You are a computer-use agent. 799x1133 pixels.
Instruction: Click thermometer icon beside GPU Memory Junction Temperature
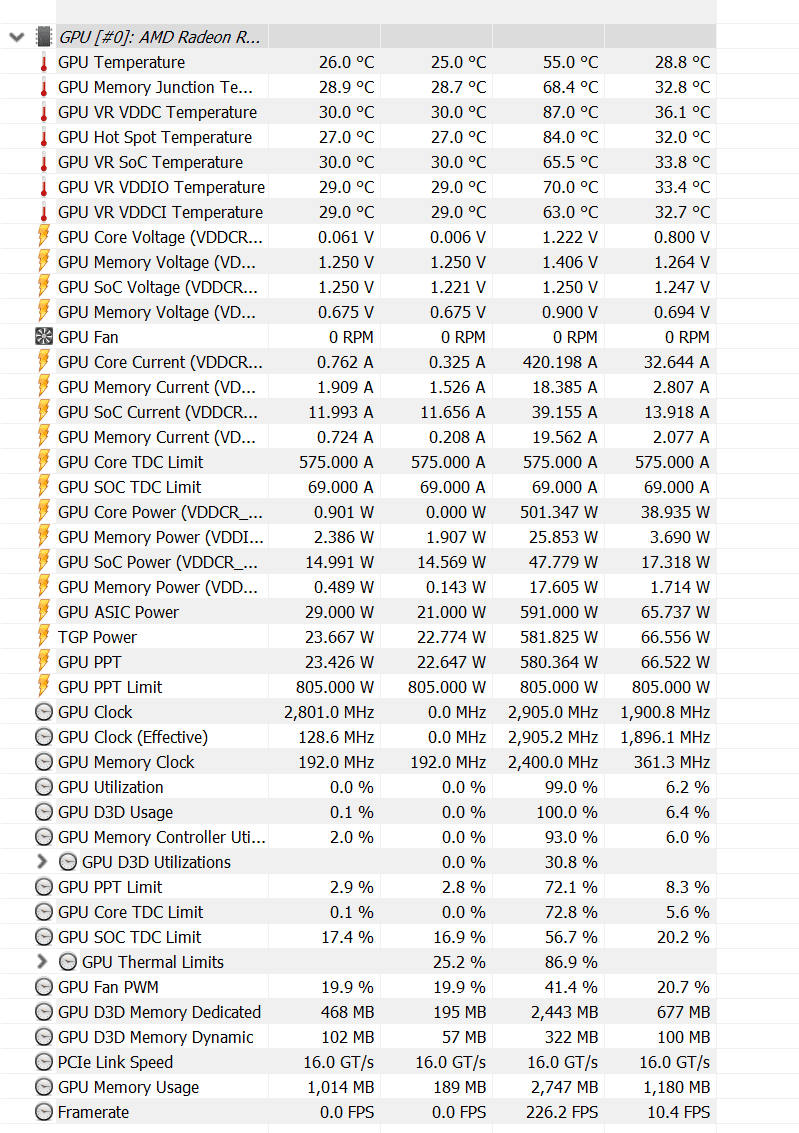coord(43,87)
